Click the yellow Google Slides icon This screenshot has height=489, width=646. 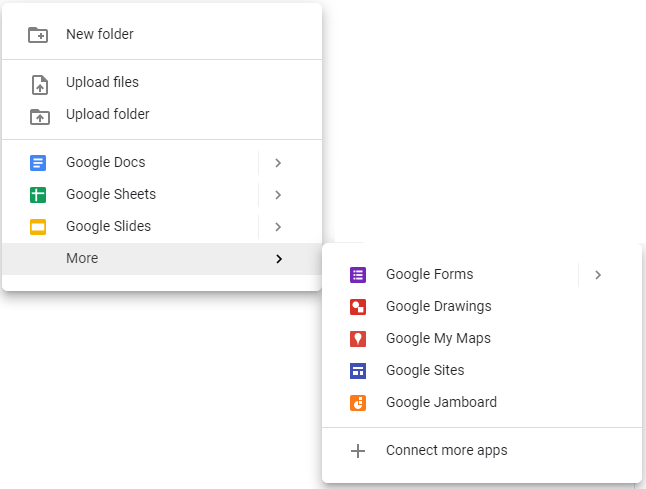coord(38,227)
